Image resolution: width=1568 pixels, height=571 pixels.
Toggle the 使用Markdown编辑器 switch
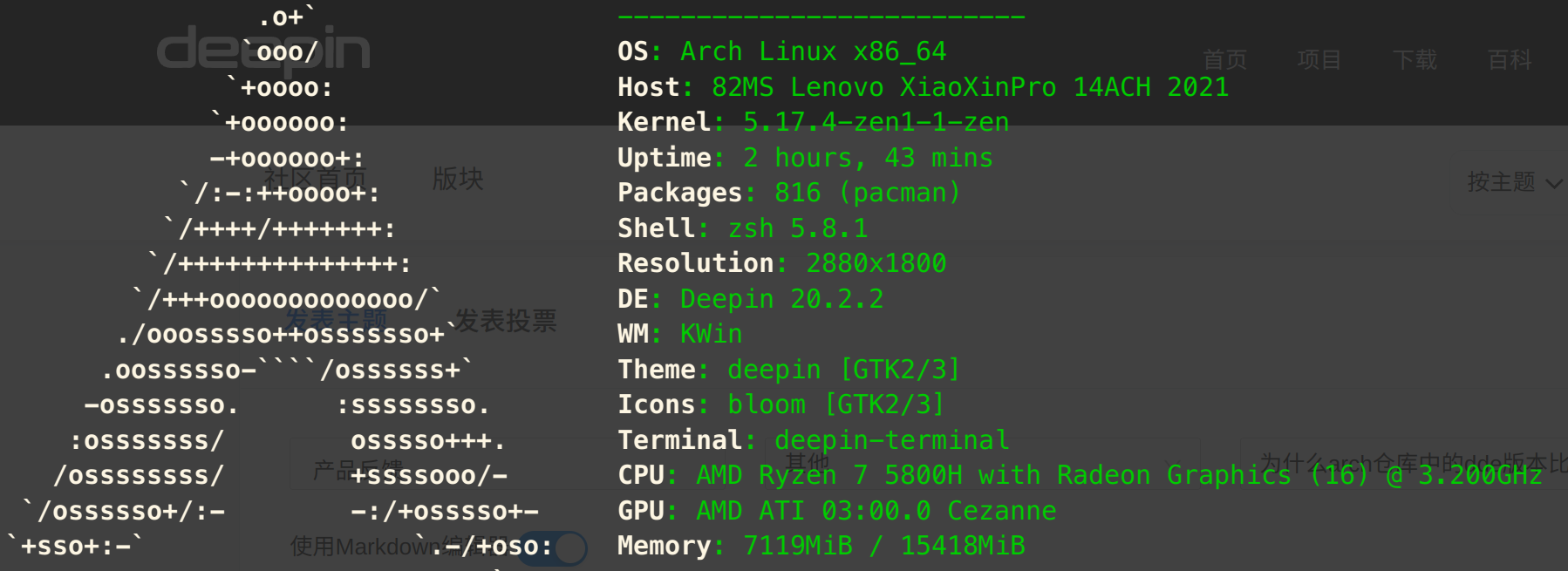pos(553,547)
